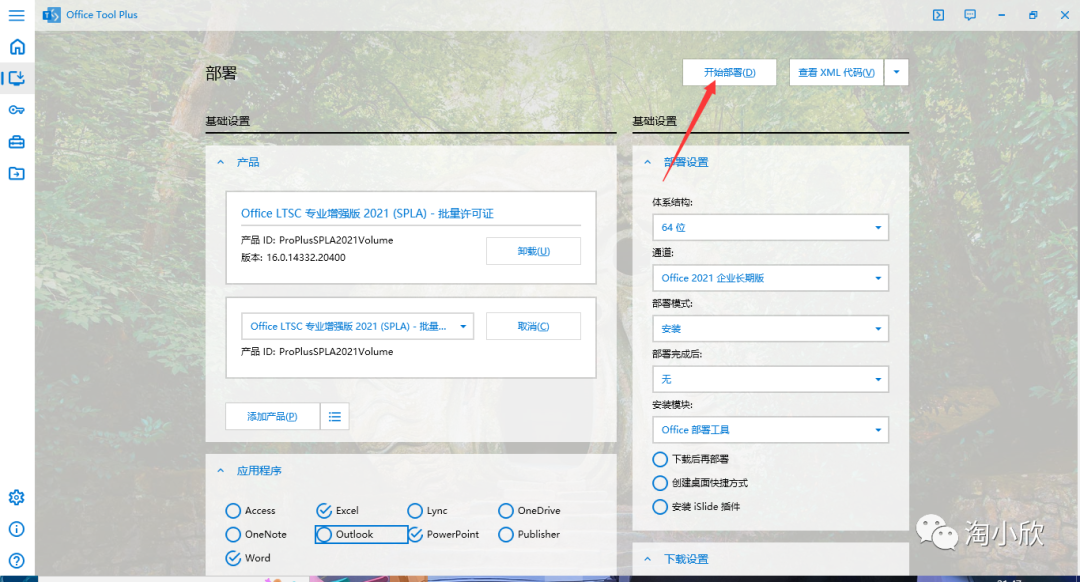Enable 安装 iSlide 插件 option
Image resolution: width=1080 pixels, height=582 pixels.
click(660, 507)
